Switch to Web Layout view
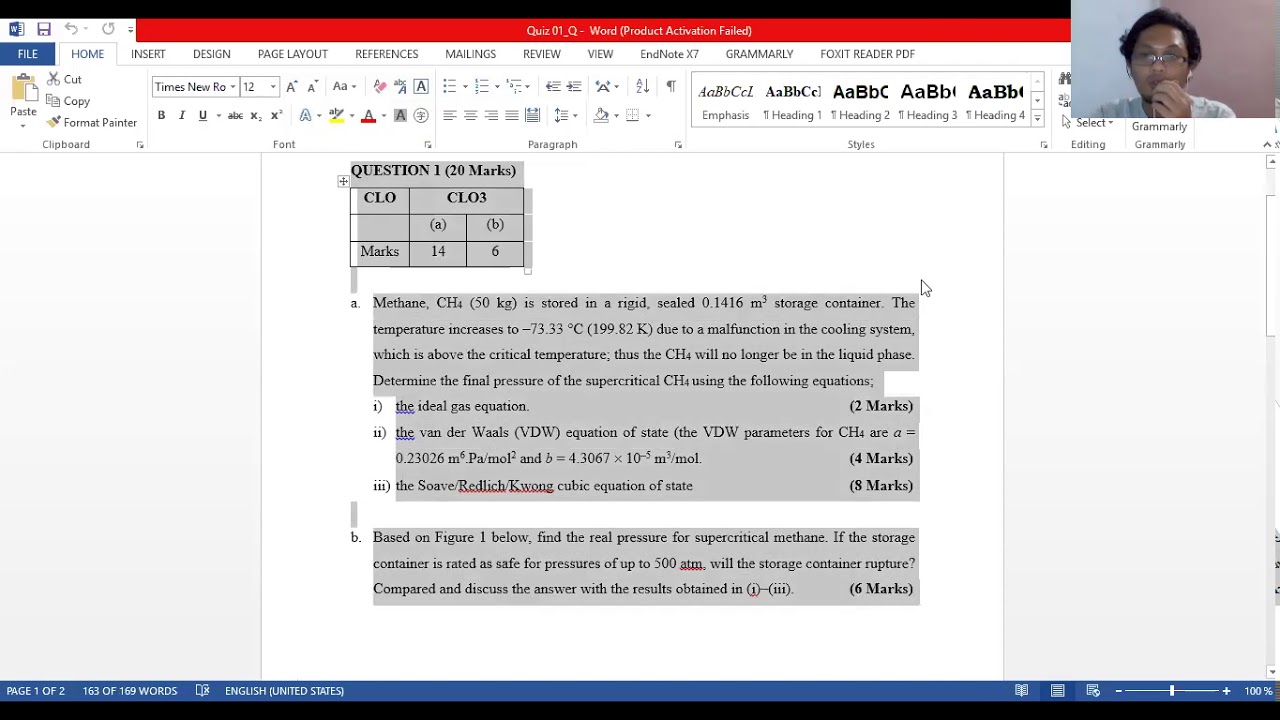The width and height of the screenshot is (1280, 720). coord(1093,691)
